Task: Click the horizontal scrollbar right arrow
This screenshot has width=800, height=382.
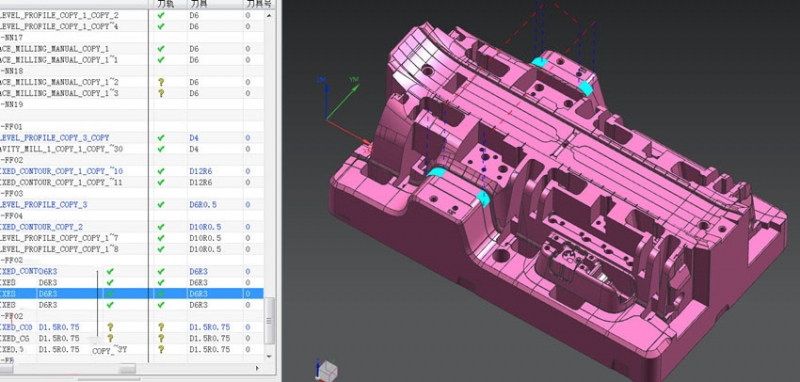Action: (258, 368)
